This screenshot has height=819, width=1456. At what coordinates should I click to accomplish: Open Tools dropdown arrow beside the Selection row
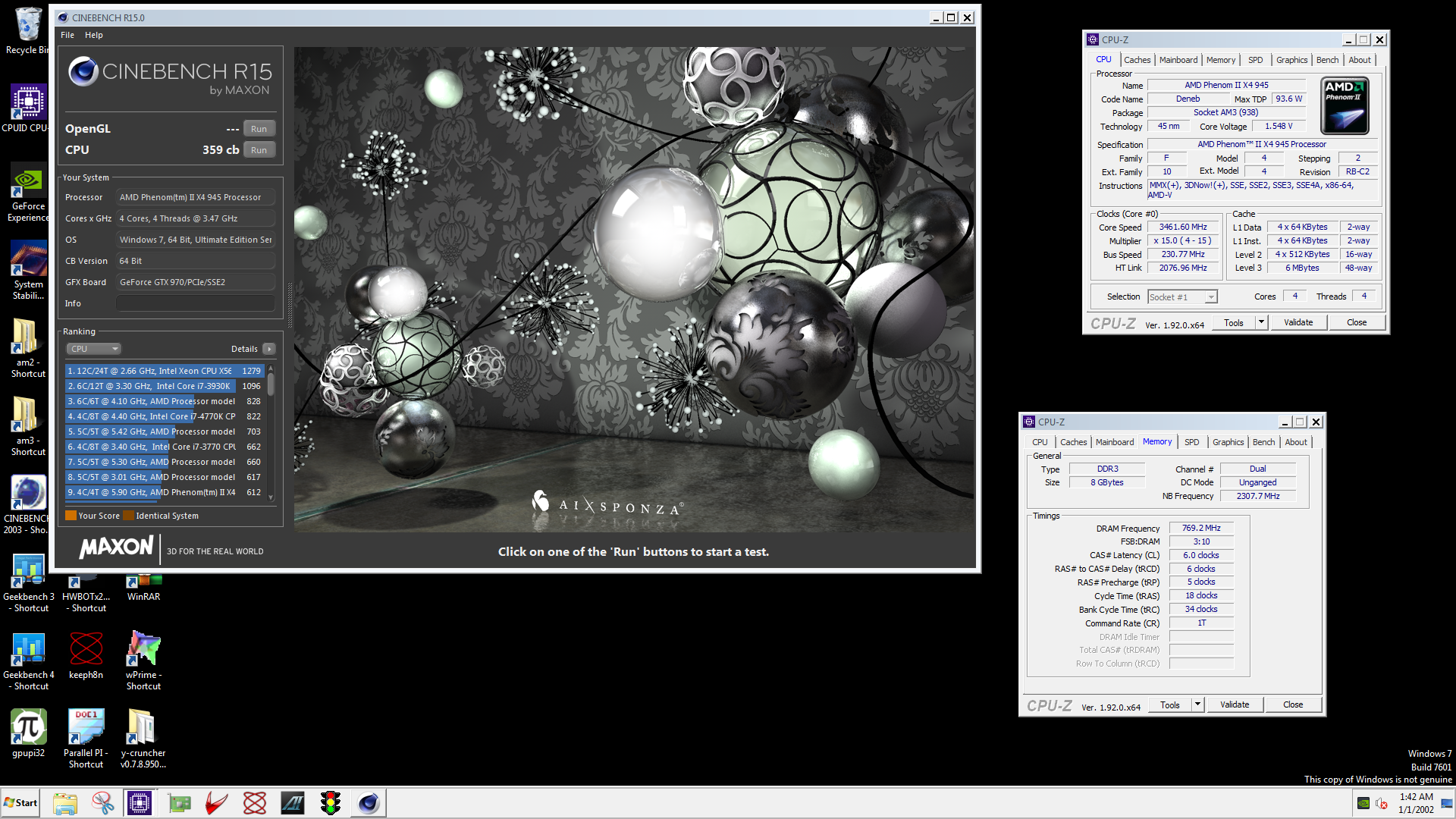point(1261,322)
